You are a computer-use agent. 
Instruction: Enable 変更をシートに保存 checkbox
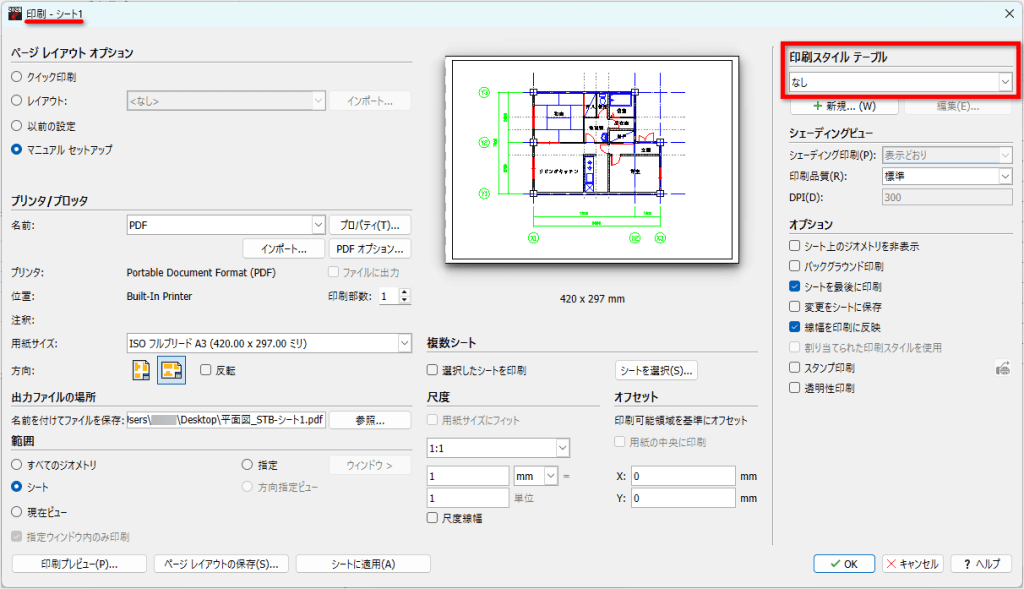(x=795, y=306)
